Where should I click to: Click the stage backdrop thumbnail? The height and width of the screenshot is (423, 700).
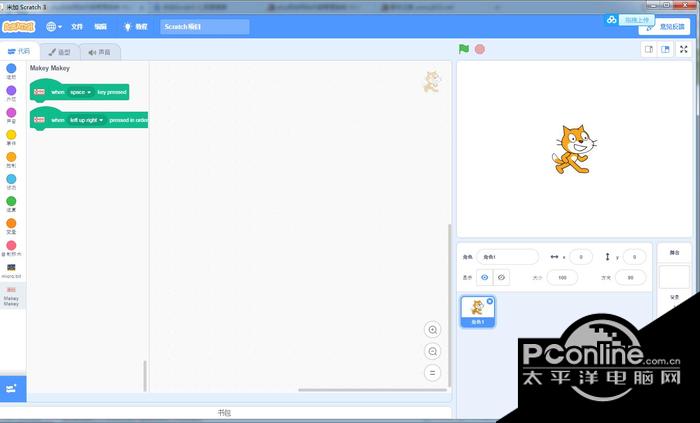[674, 277]
